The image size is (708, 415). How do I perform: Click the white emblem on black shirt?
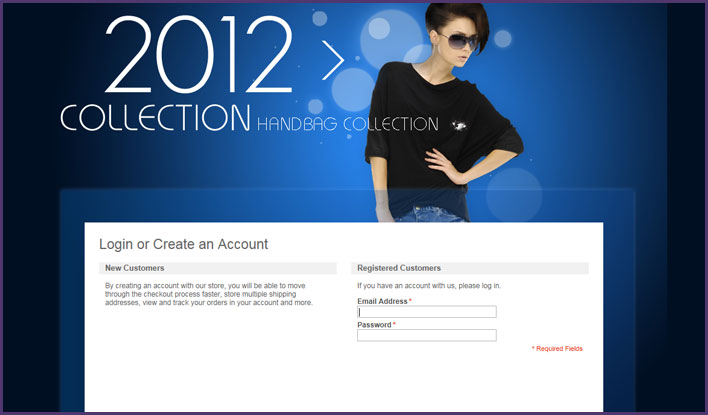pos(459,126)
